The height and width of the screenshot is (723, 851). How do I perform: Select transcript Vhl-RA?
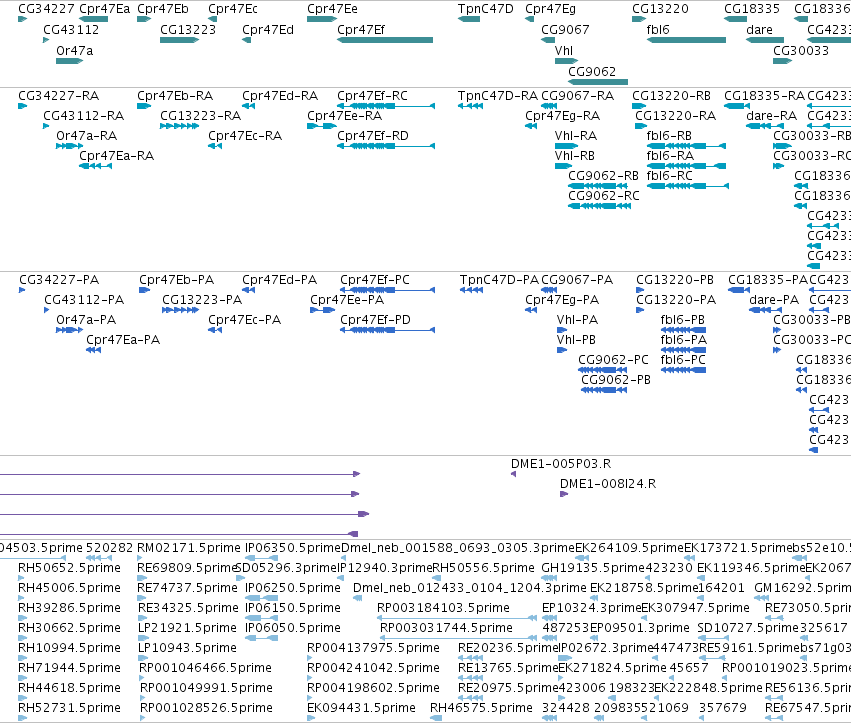coord(566,146)
